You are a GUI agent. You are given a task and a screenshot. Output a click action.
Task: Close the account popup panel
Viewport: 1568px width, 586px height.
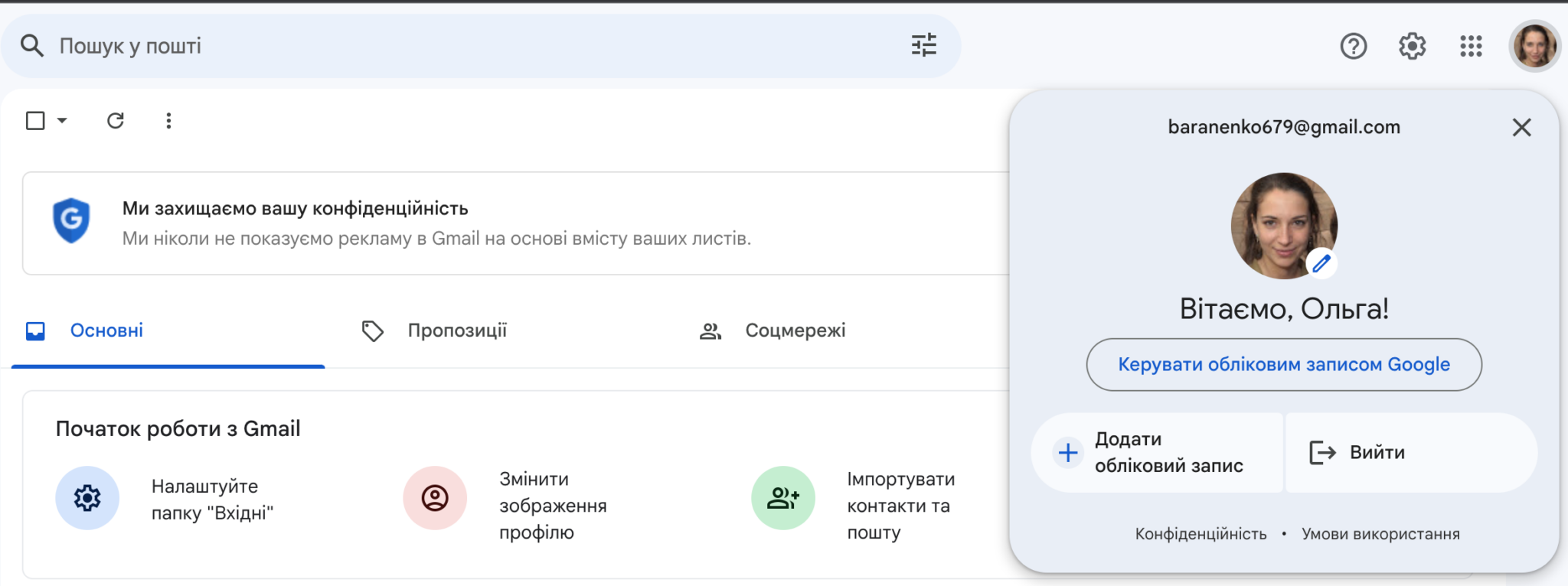[1522, 127]
